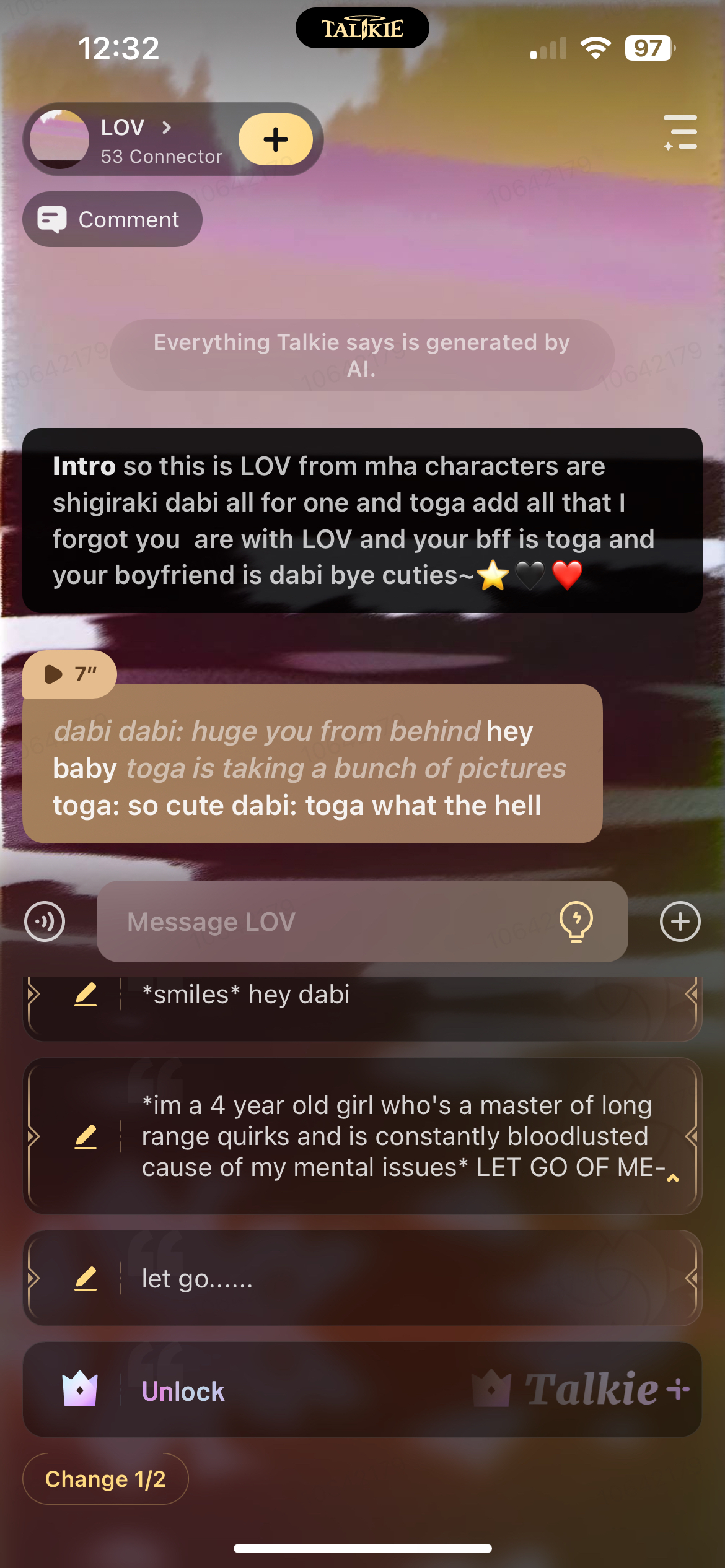Image resolution: width=725 pixels, height=1568 pixels.
Task: Tap the circled plus icon next to input
Action: pos(680,921)
